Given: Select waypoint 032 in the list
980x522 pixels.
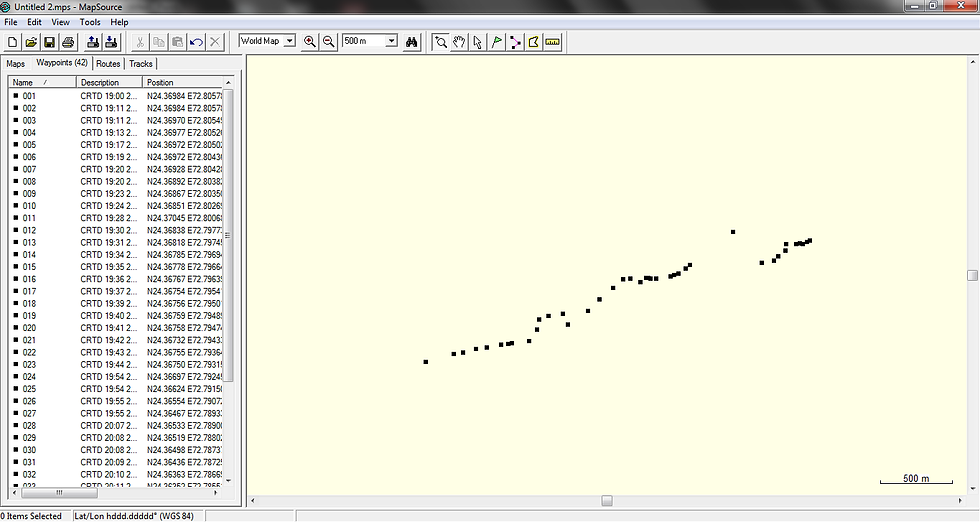Looking at the screenshot, I should [29, 474].
